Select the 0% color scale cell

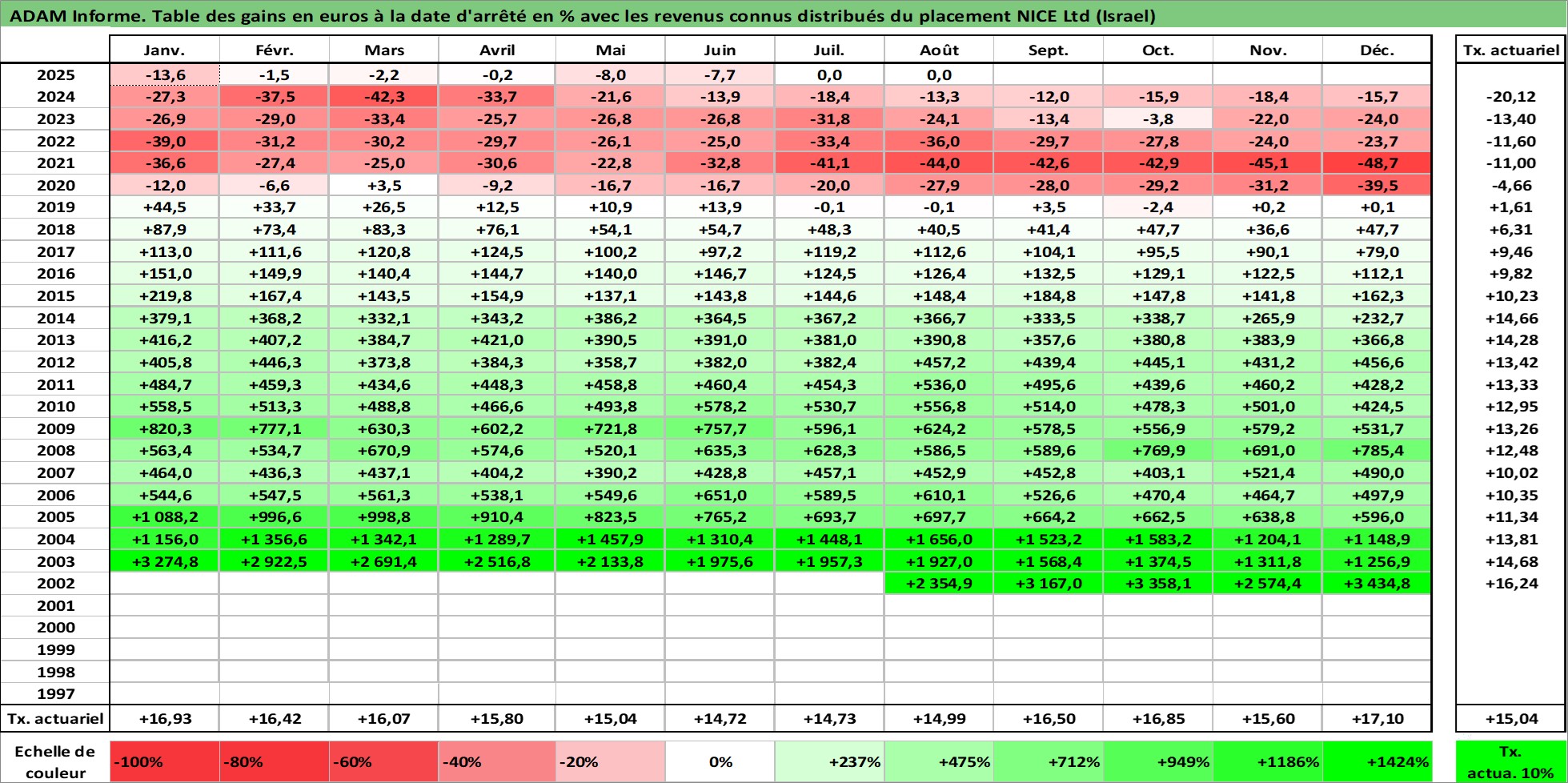(x=720, y=761)
